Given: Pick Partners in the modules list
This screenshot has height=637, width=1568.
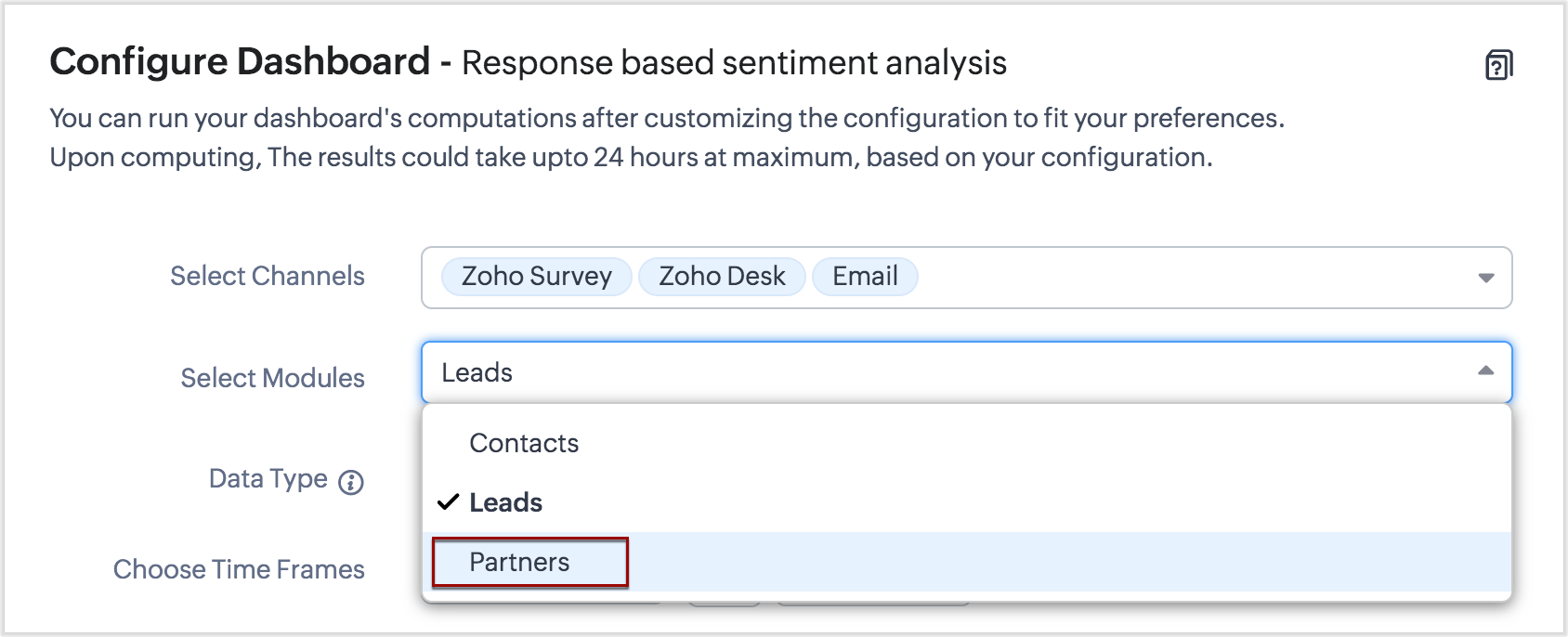Looking at the screenshot, I should click(520, 562).
